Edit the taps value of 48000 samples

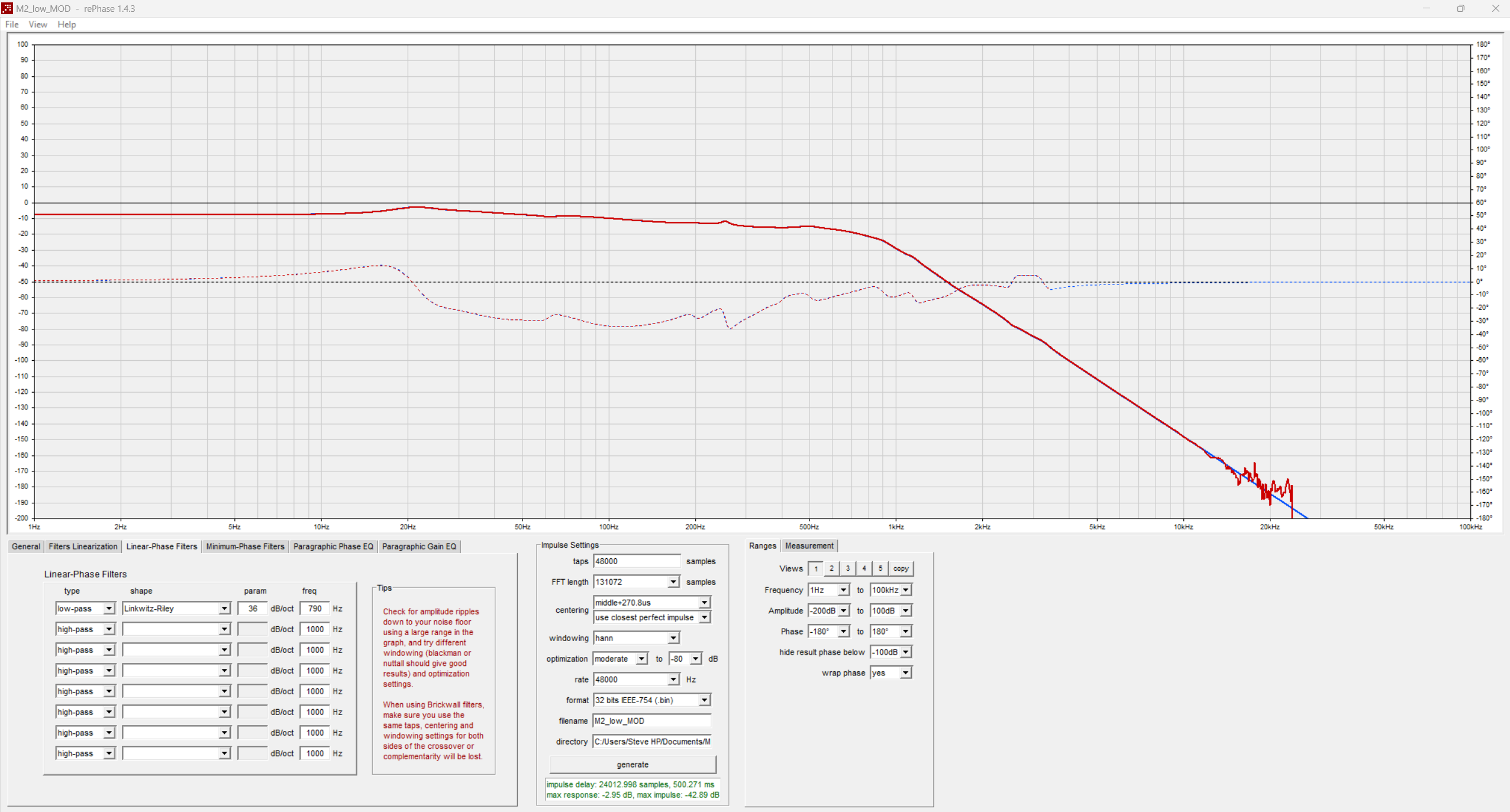pos(637,561)
